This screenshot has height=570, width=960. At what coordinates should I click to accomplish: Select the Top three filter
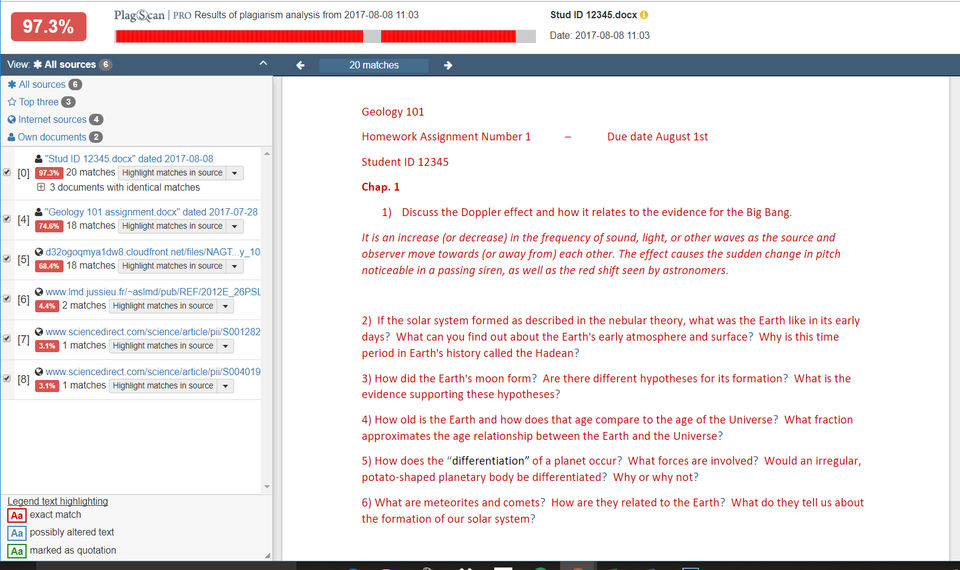point(41,102)
